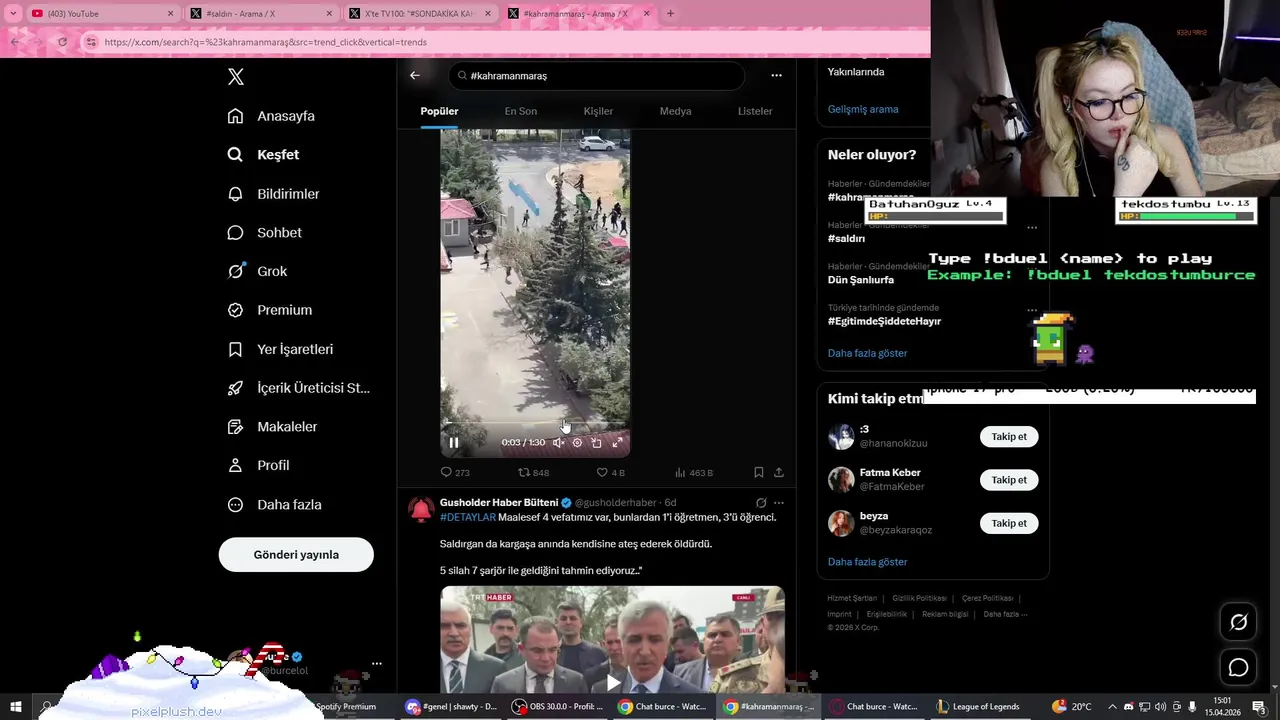Follow Fatma Keber account
Viewport: 1280px width, 720px height.
click(1009, 480)
